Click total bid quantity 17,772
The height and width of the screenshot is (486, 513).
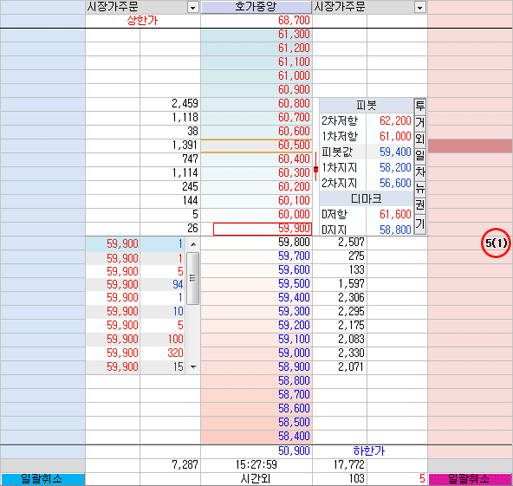[x=340, y=465]
